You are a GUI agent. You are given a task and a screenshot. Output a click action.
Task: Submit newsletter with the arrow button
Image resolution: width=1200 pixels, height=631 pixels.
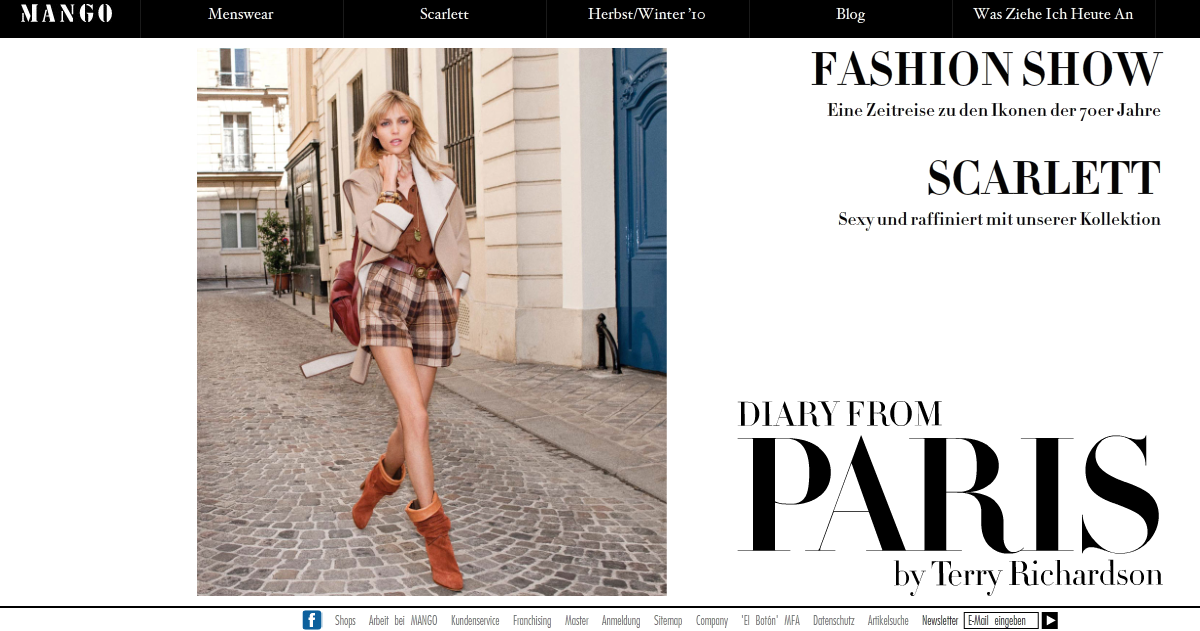tap(1050, 621)
